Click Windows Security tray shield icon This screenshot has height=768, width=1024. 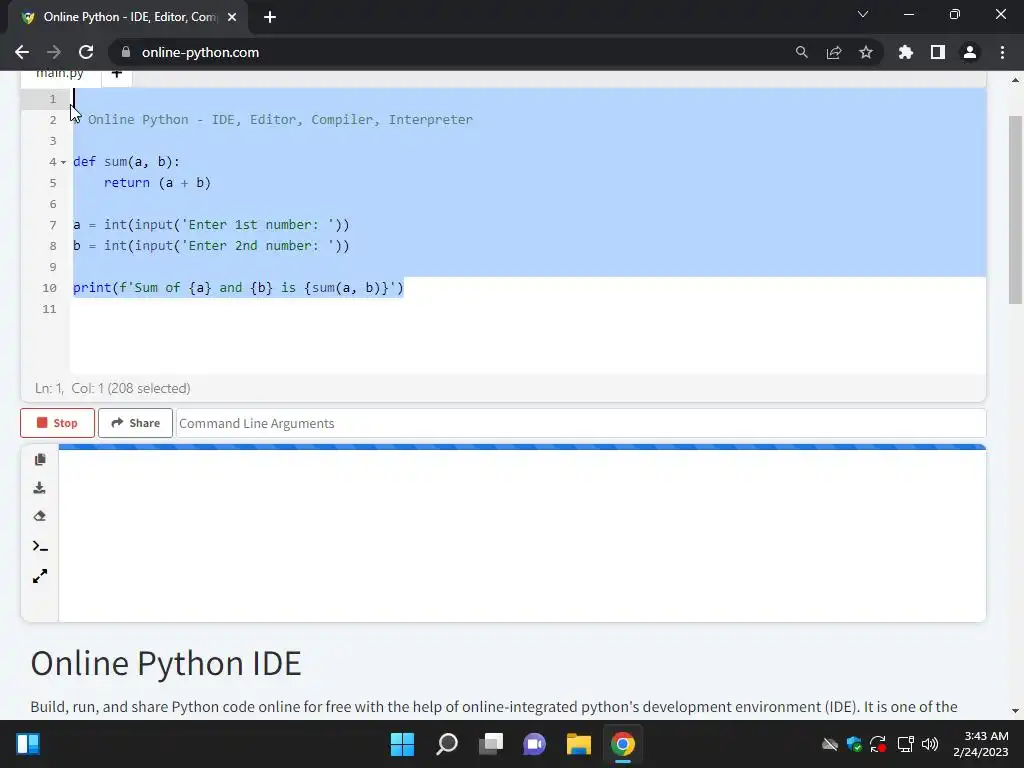[x=854, y=744]
